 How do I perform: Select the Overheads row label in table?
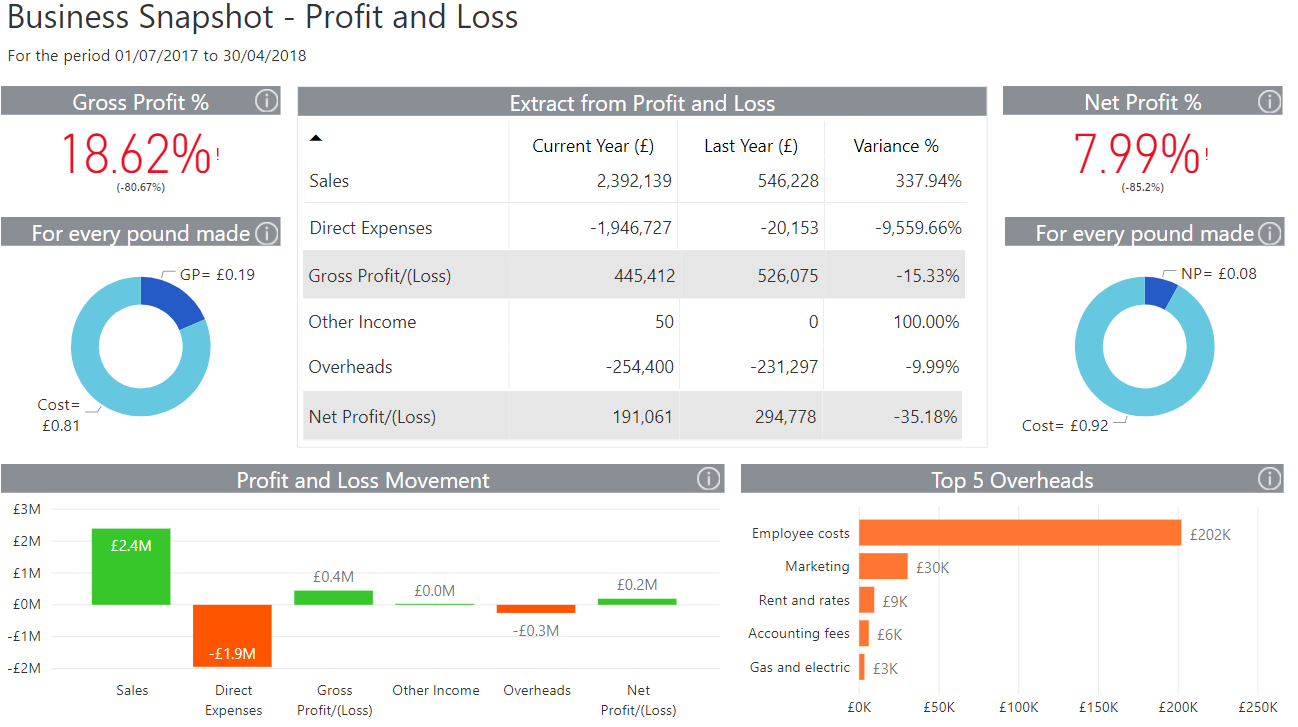point(351,367)
